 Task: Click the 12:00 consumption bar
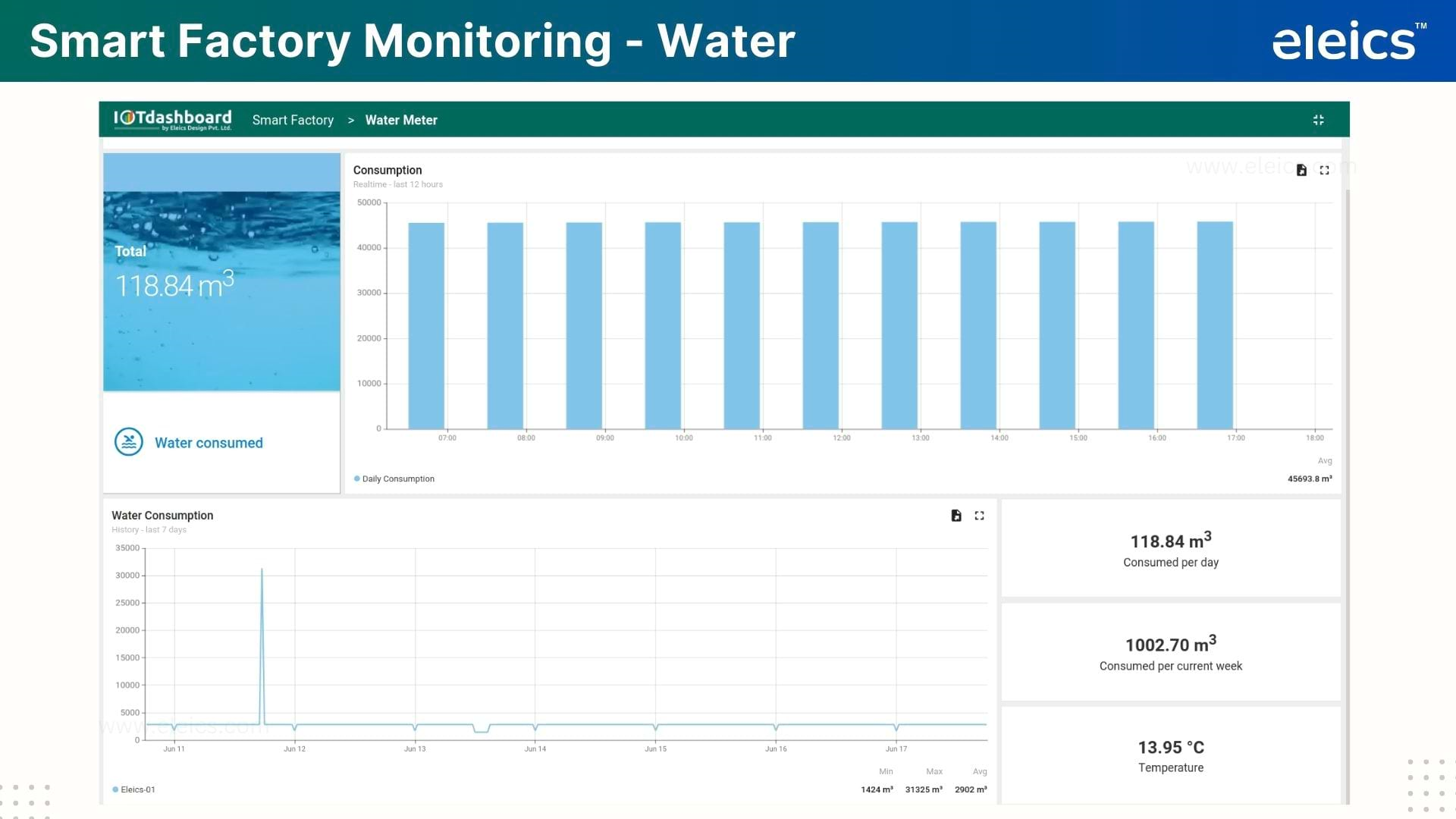click(x=821, y=326)
